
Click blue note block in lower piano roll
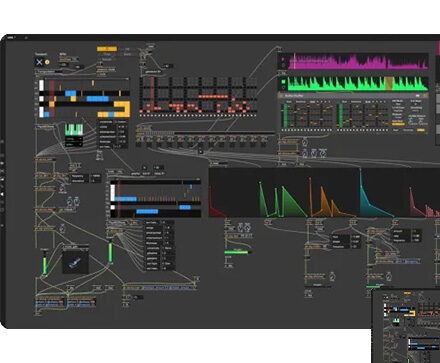(147, 211)
